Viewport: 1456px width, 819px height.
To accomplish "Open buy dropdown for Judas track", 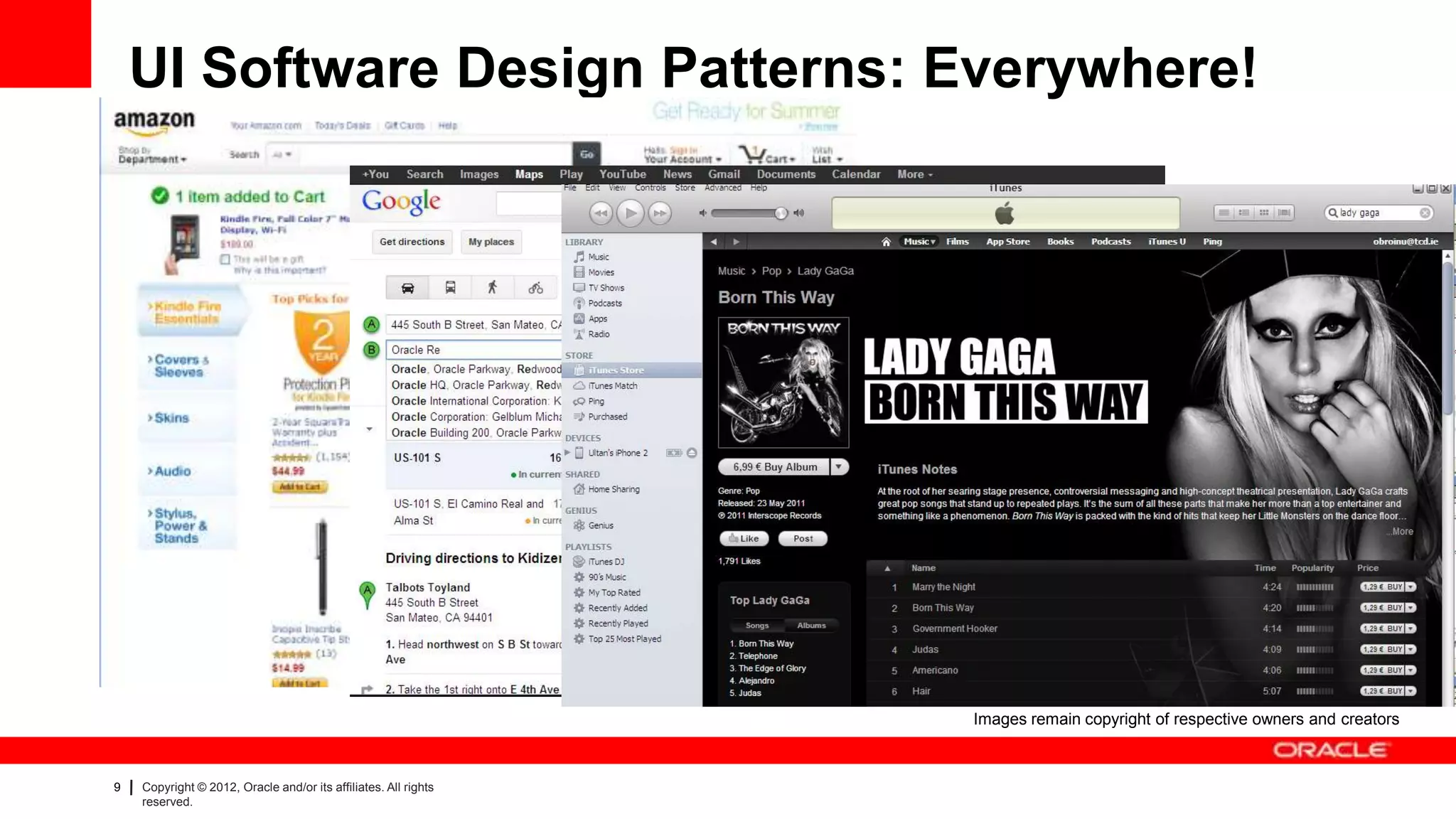I will pos(1411,650).
